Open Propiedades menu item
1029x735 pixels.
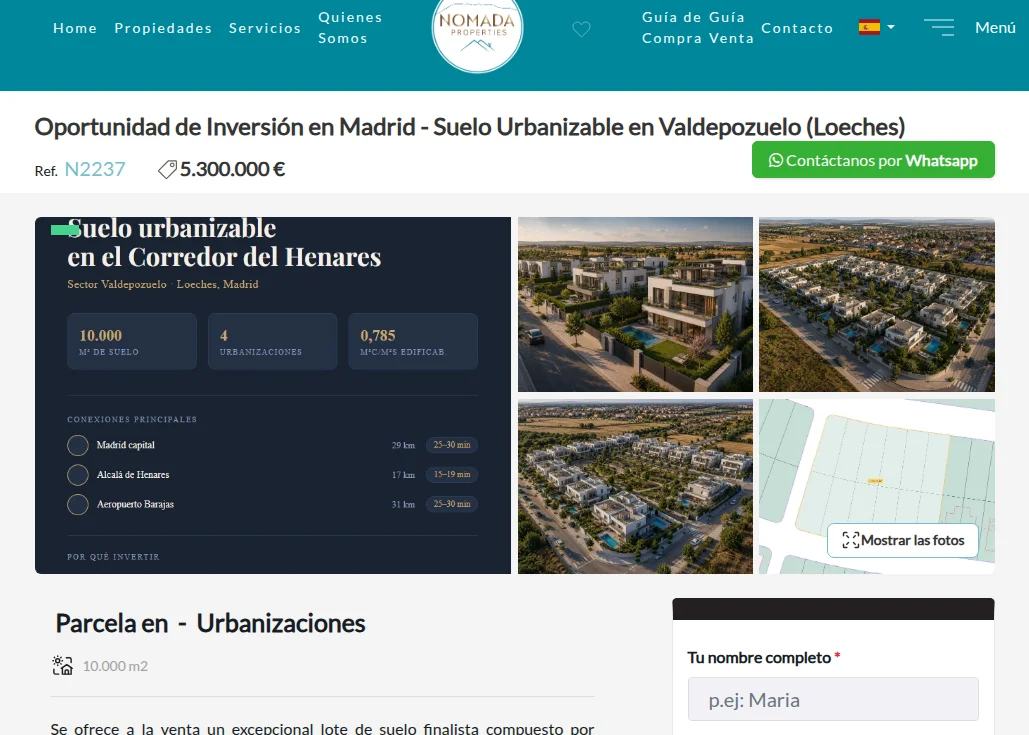tap(163, 28)
